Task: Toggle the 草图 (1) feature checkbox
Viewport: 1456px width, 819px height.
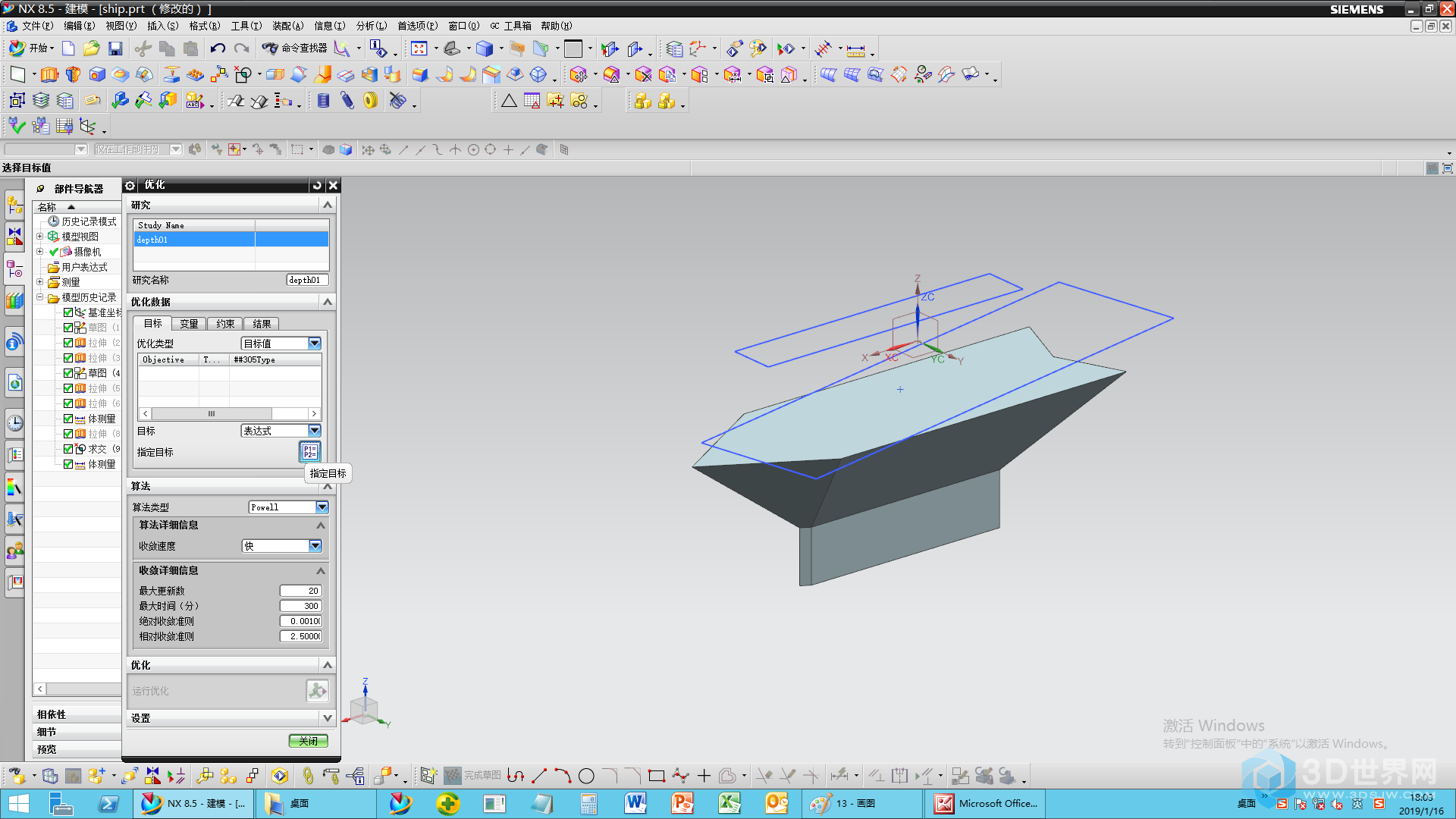Action: pos(68,328)
